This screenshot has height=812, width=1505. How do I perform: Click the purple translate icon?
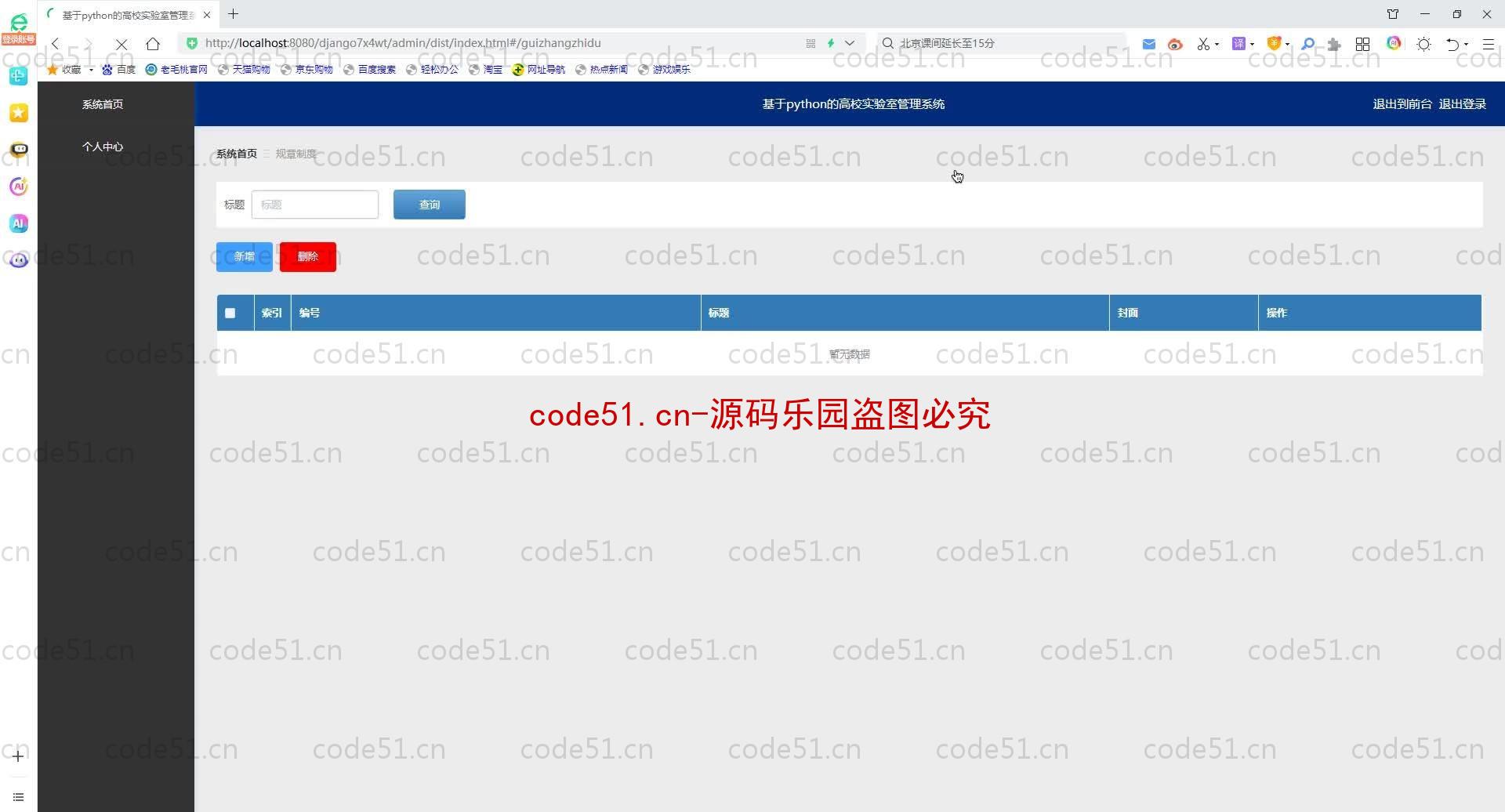(1238, 44)
